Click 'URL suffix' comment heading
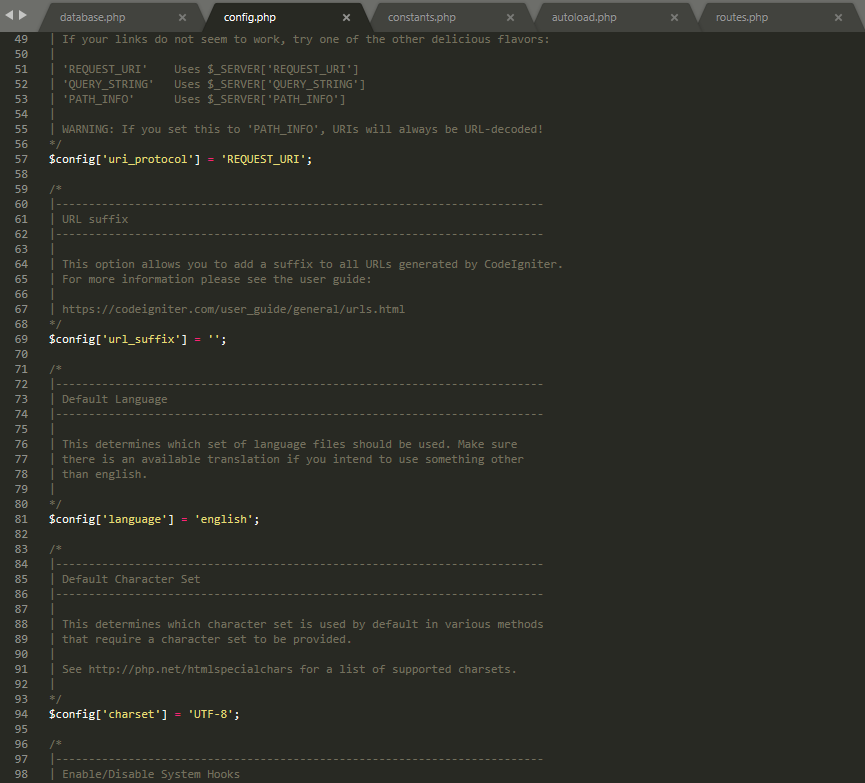The height and width of the screenshot is (783, 865). [95, 219]
